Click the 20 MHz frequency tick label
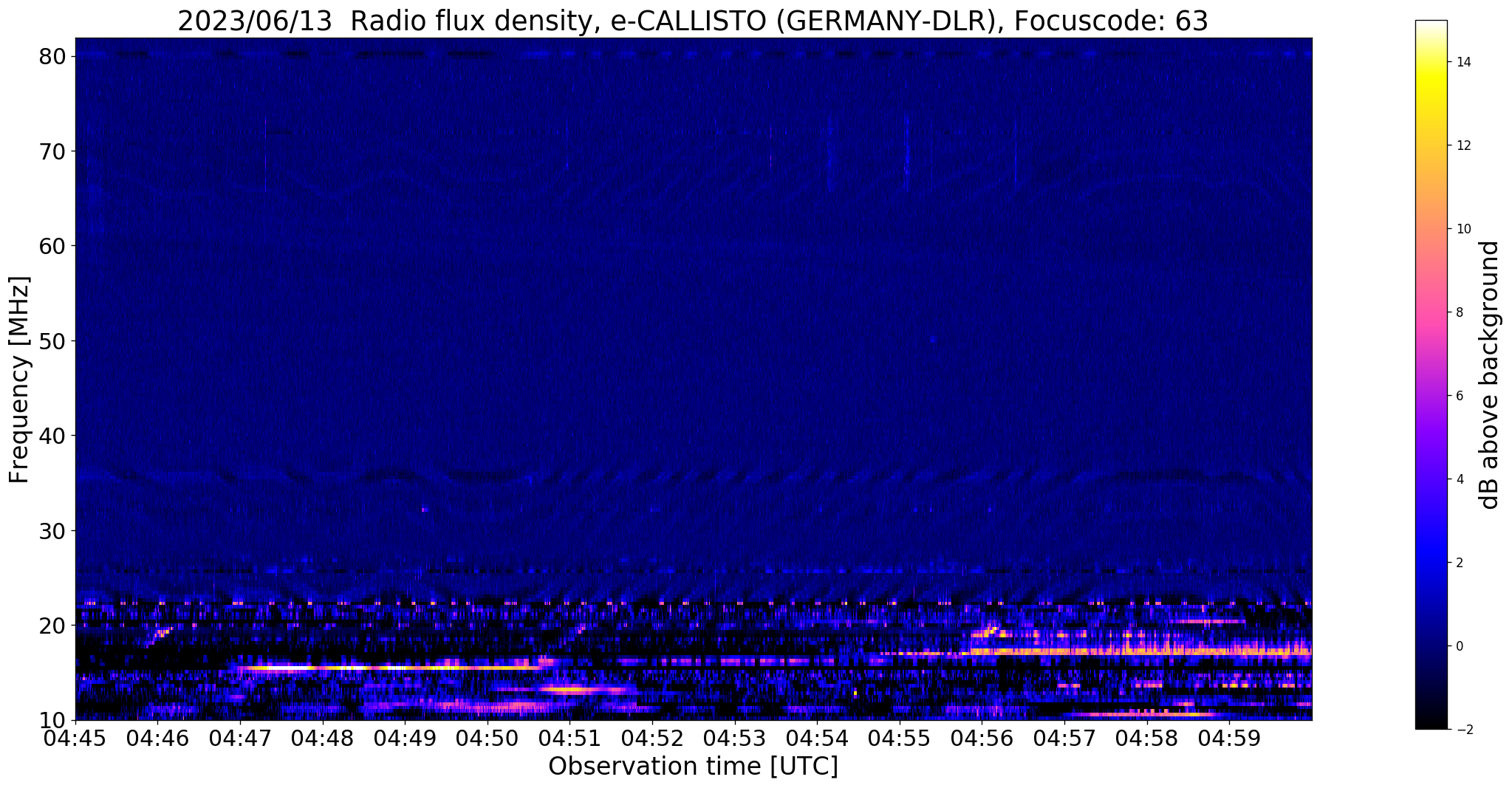The width and height of the screenshot is (1512, 788). tap(53, 626)
